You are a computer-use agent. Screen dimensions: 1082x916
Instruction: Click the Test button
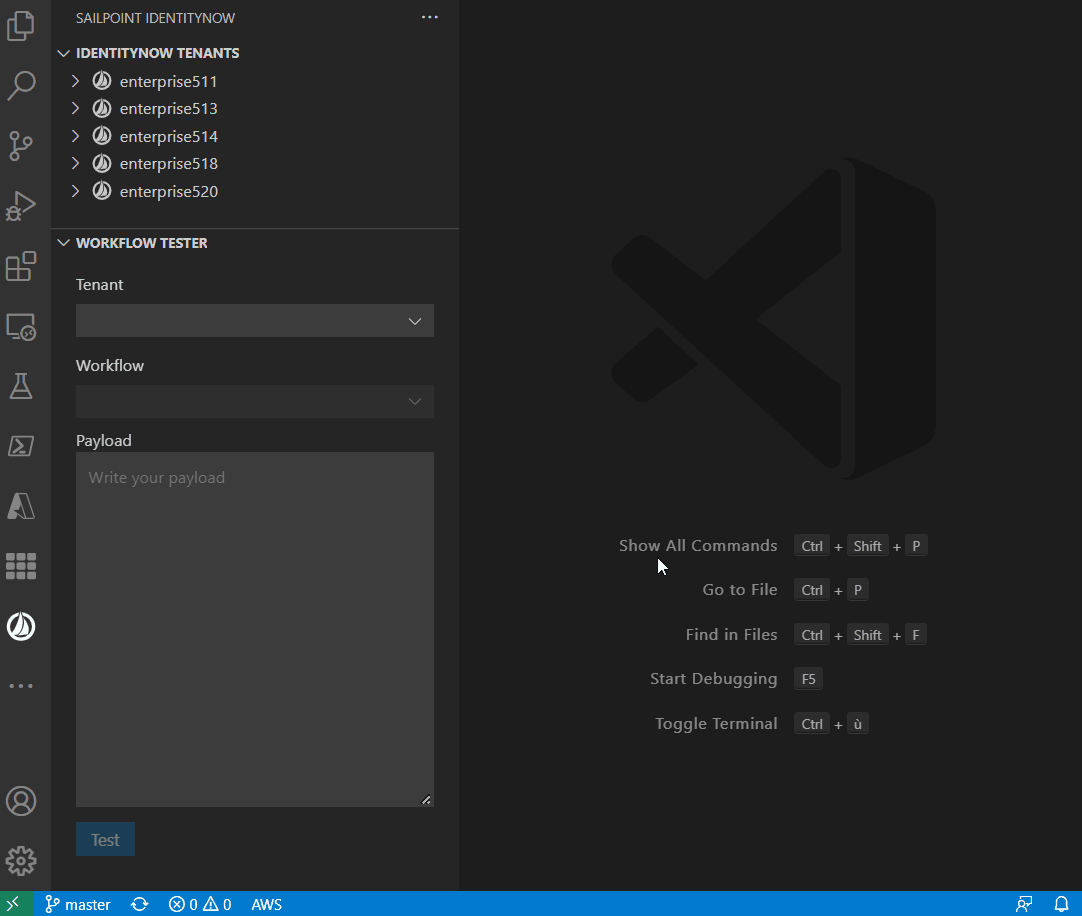tap(106, 839)
